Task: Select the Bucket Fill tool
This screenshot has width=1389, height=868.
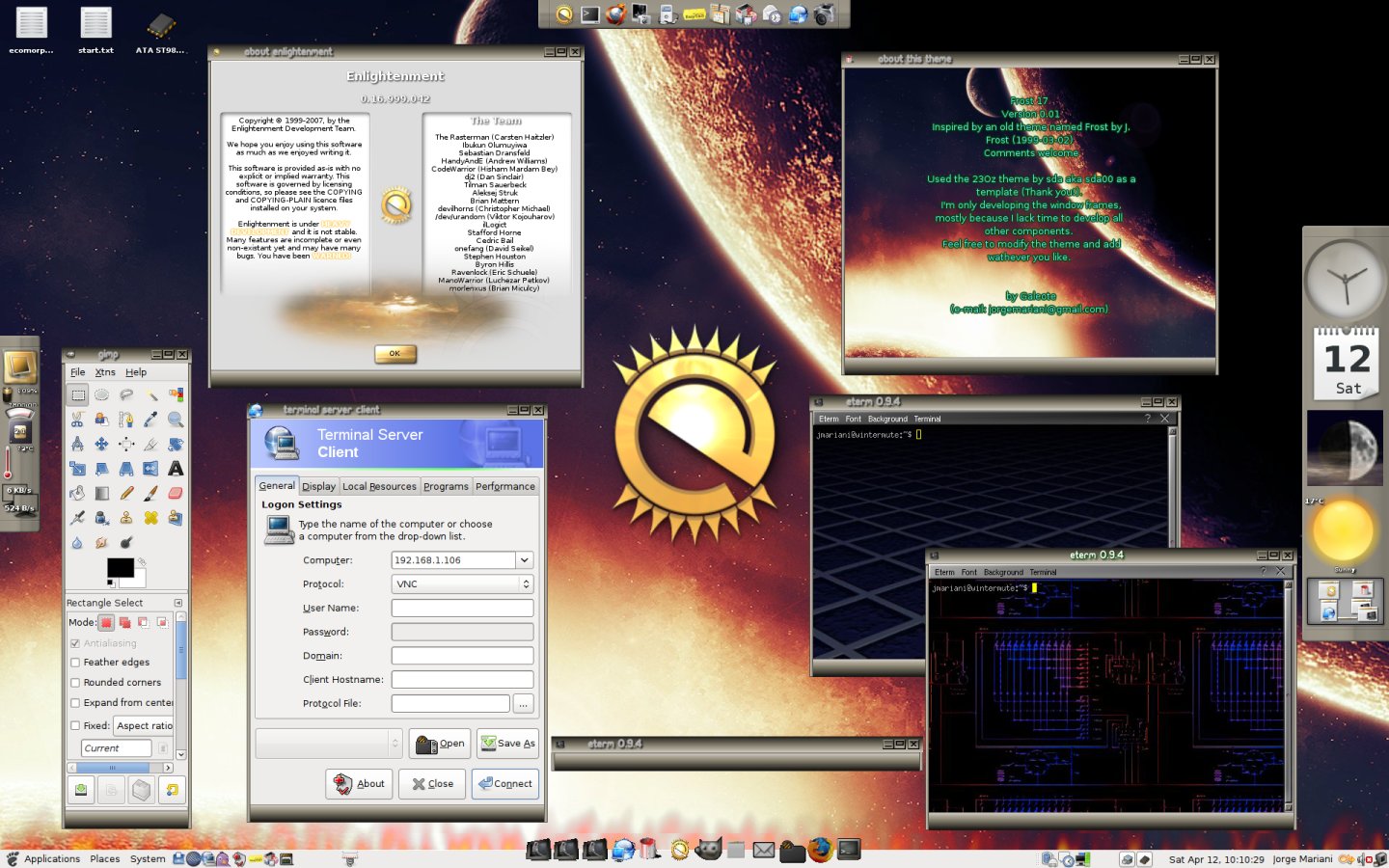Action: pyautogui.click(x=77, y=493)
